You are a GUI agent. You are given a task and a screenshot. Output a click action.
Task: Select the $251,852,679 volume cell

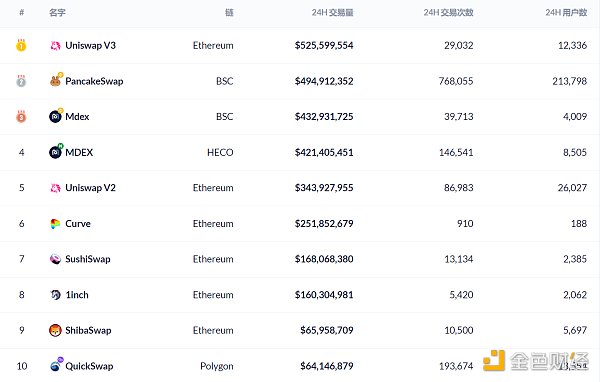[324, 224]
